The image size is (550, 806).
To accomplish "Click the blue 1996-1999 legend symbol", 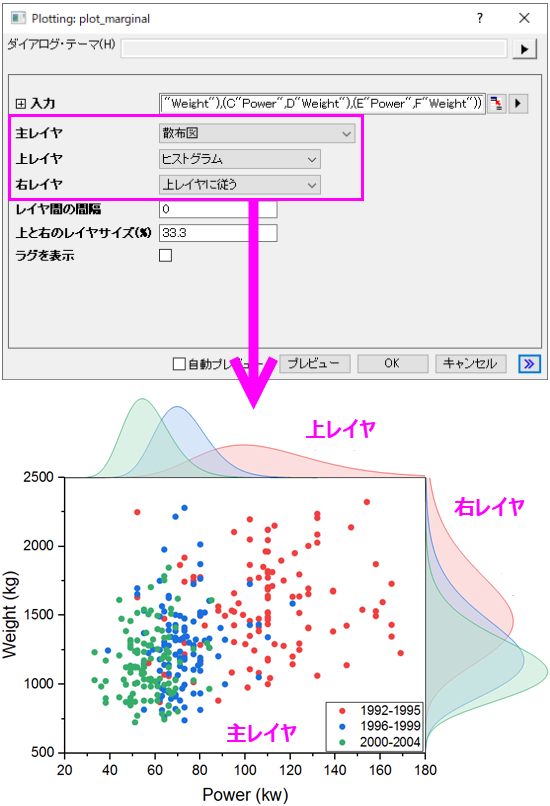I will [342, 727].
